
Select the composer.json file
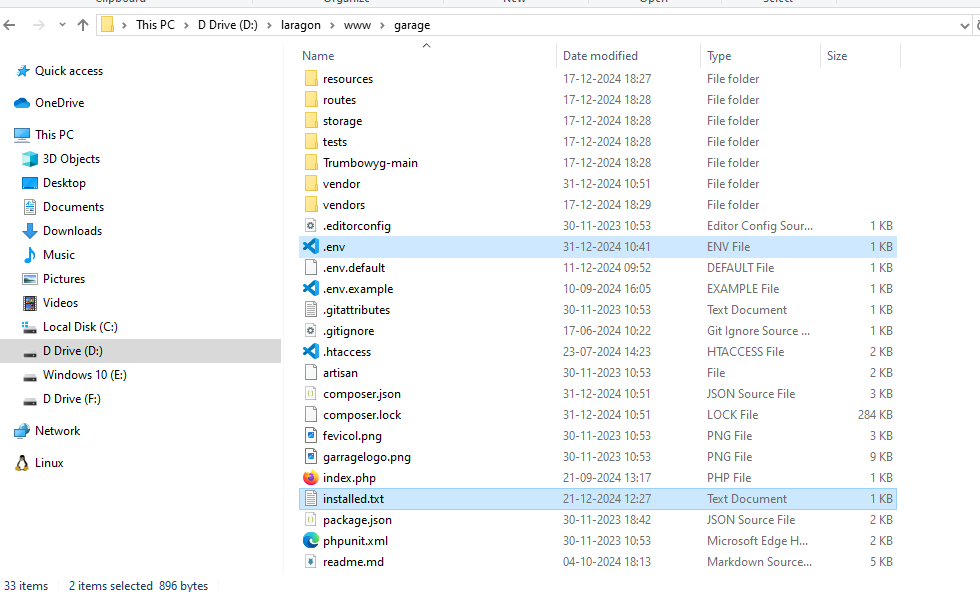(x=361, y=394)
